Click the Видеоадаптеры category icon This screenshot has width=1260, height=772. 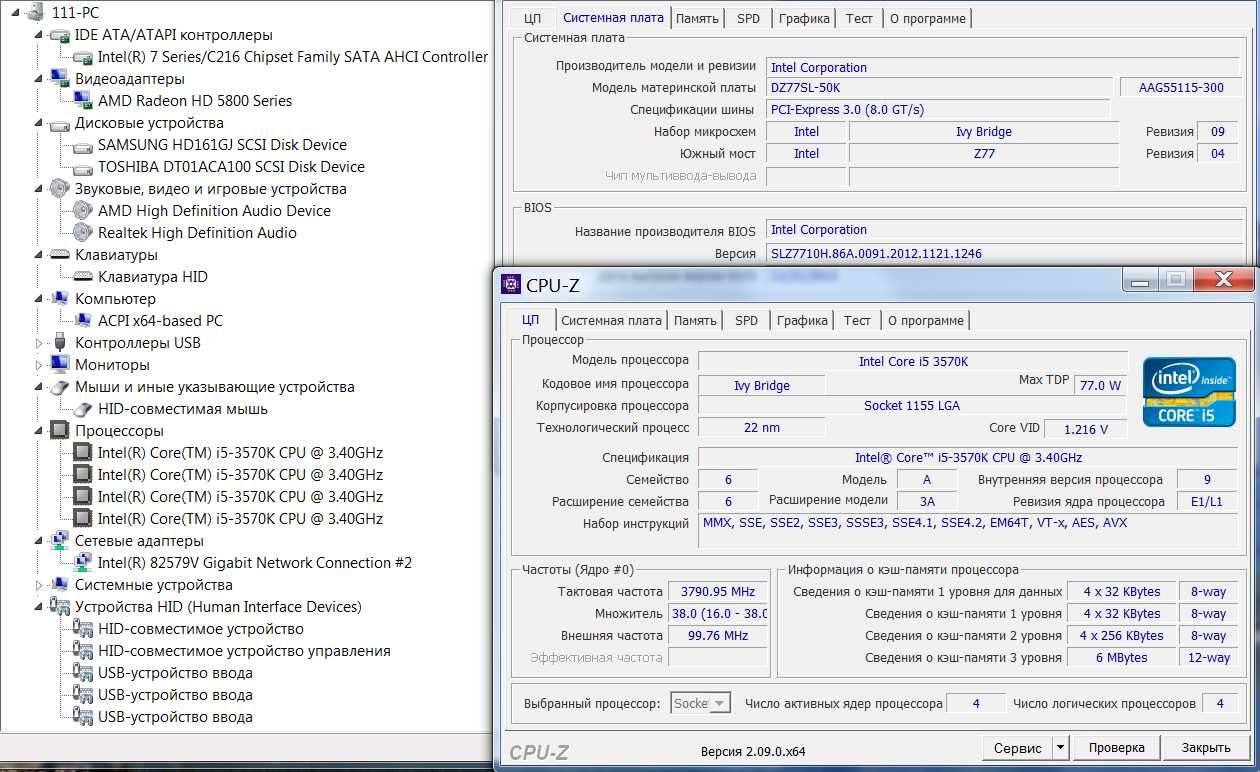pyautogui.click(x=58, y=78)
